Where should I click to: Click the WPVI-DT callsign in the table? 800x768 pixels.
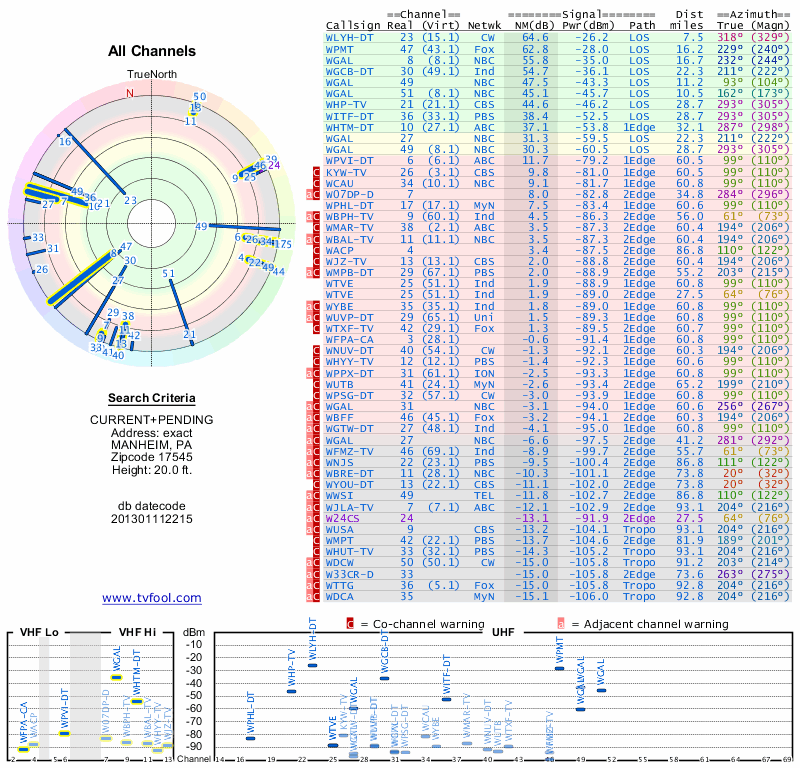(x=349, y=161)
